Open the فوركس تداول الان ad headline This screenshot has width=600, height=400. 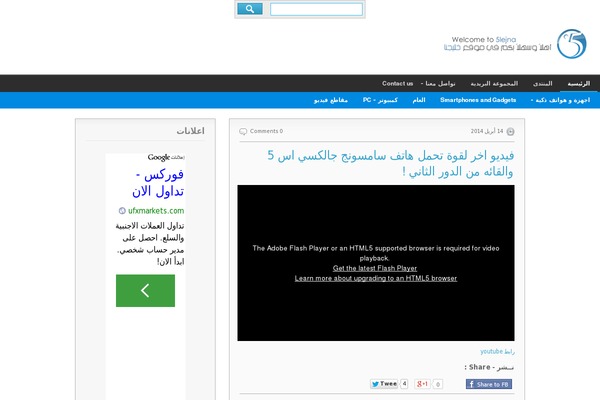coord(158,183)
